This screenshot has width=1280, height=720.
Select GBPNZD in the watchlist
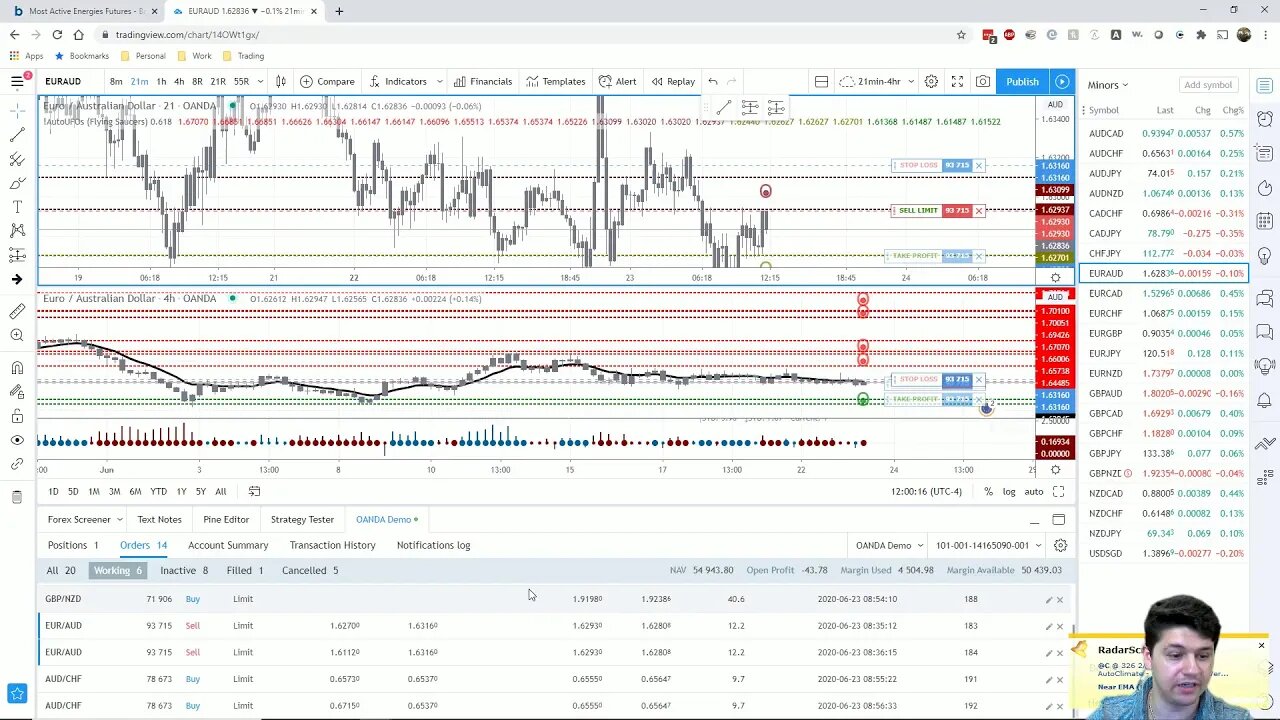pos(1162,473)
